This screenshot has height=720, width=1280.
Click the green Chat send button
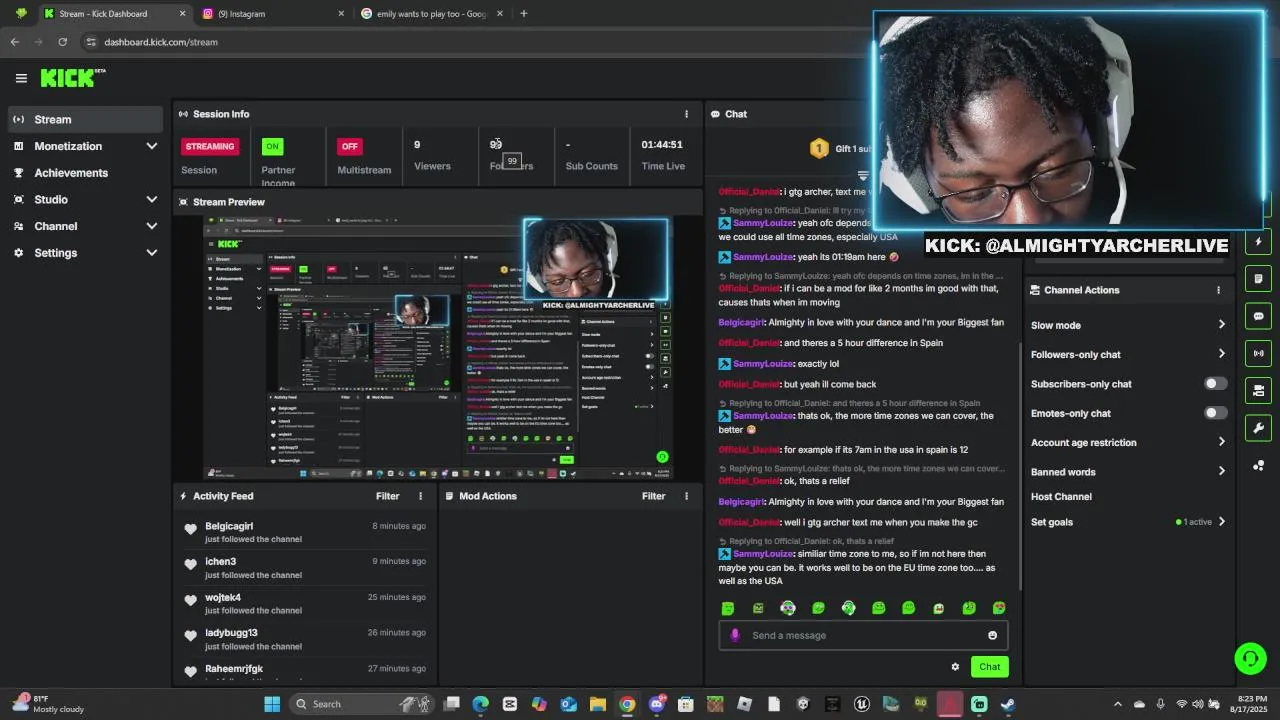989,667
